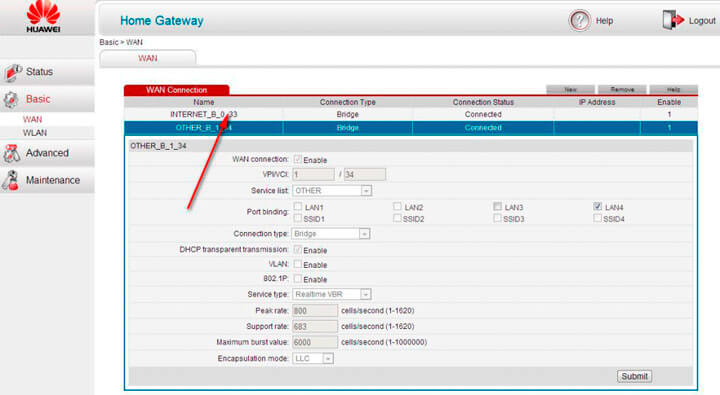The image size is (720, 395).
Task: Click the Logout door icon
Action: point(673,20)
